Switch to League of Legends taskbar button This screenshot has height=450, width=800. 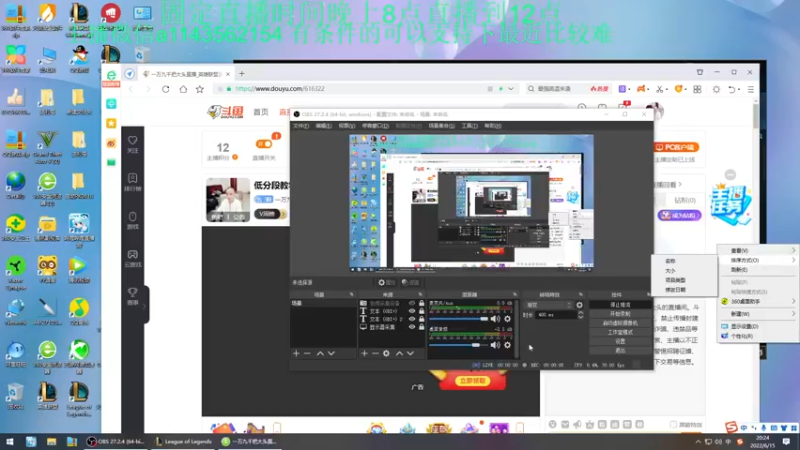183,441
